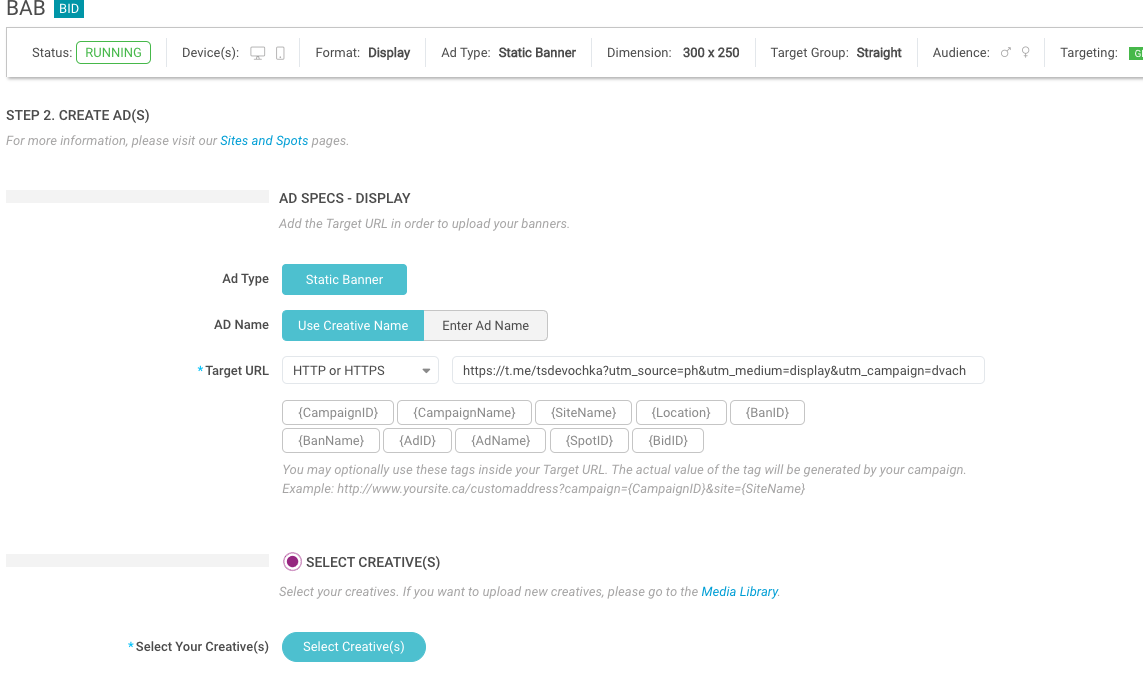Switch to Enter Ad Name option

click(x=485, y=326)
